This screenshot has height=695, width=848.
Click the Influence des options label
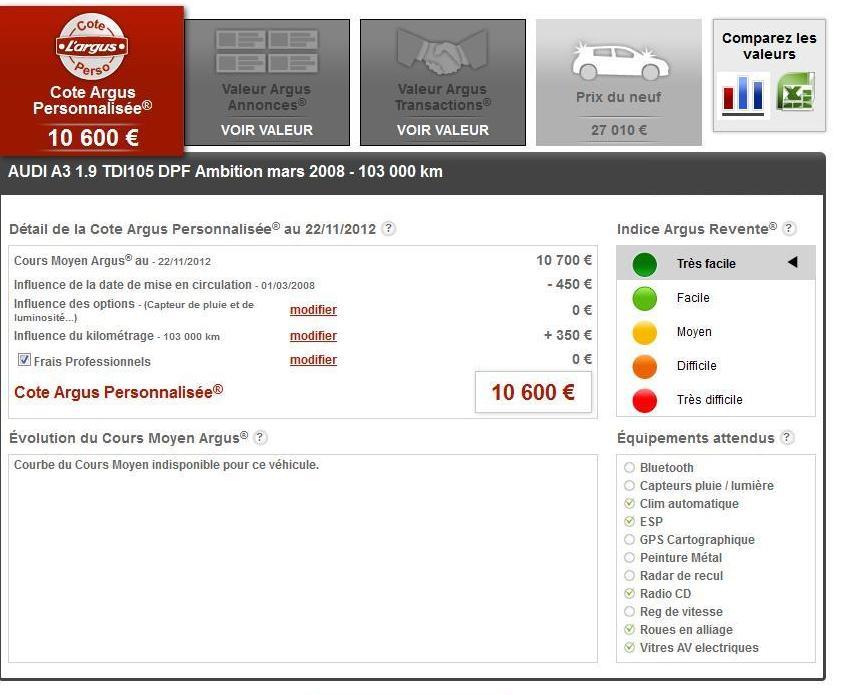[x=134, y=310]
